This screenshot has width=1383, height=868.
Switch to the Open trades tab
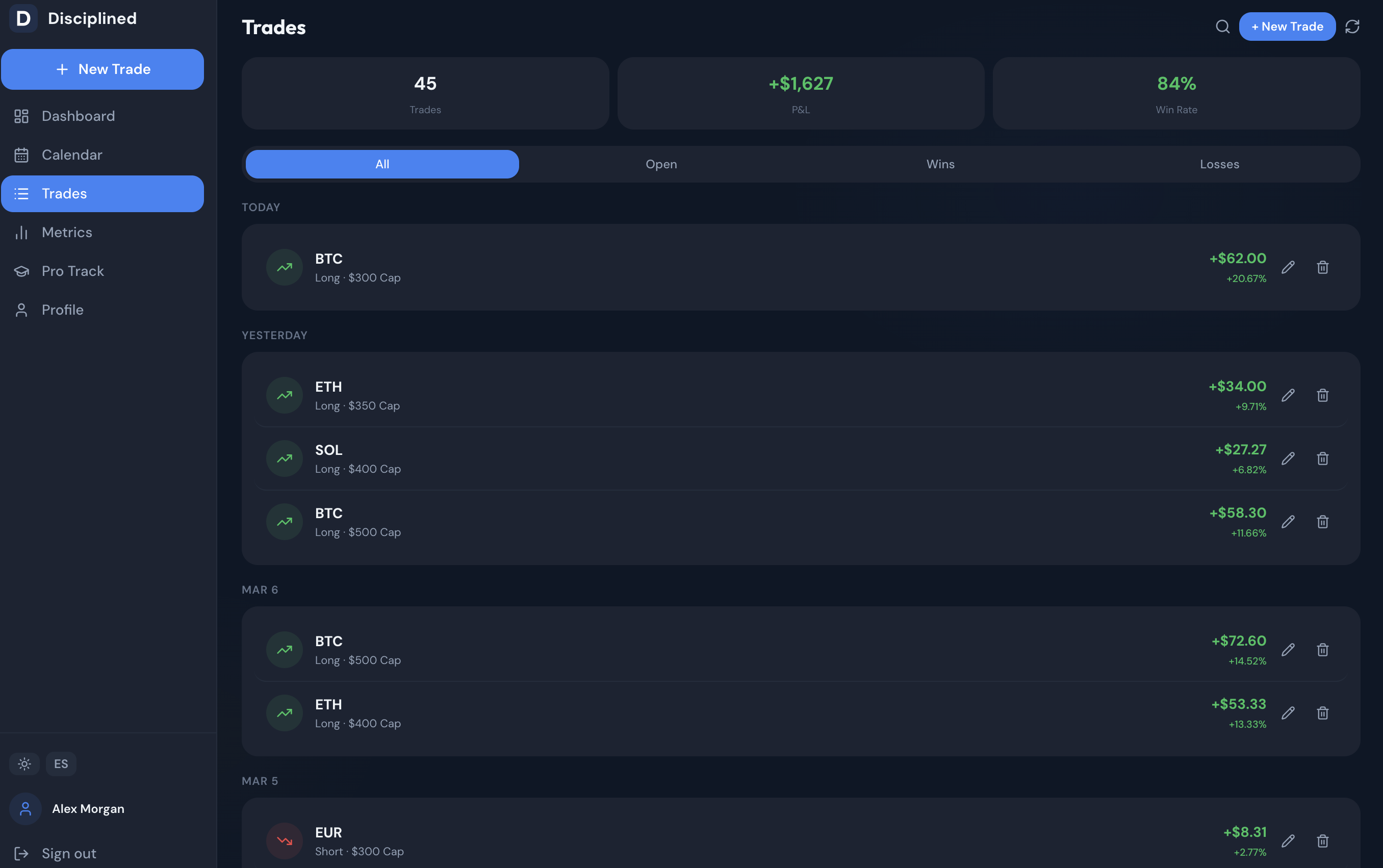(660, 164)
